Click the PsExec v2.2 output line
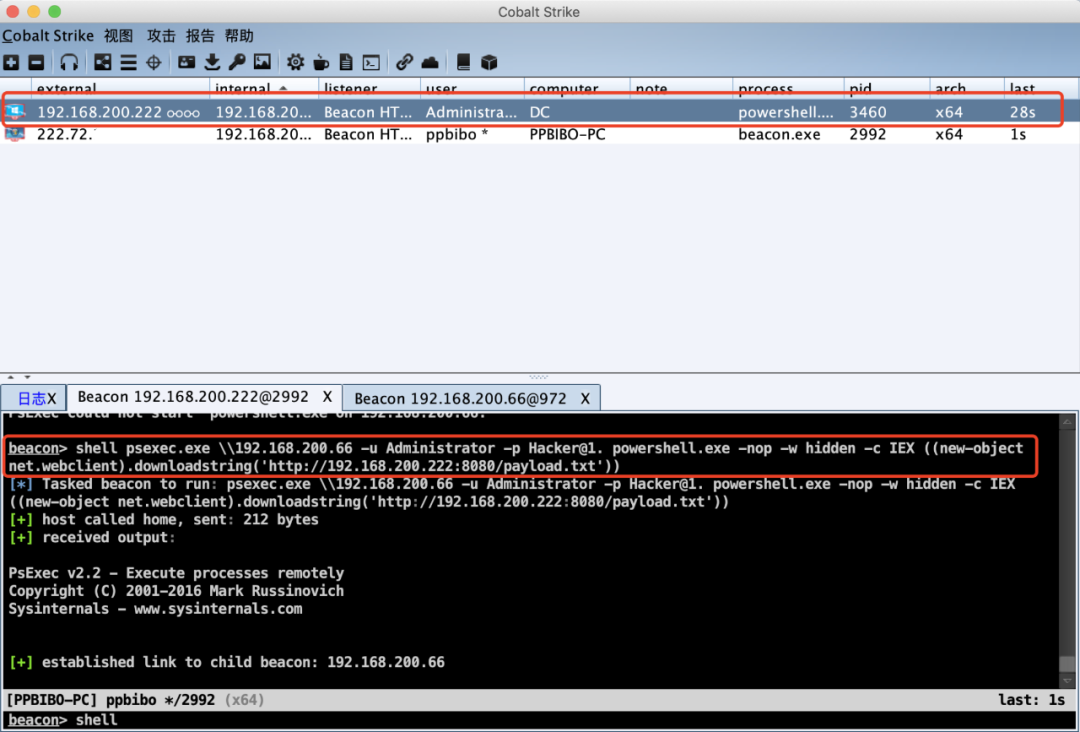Image resolution: width=1080 pixels, height=732 pixels. pos(176,573)
